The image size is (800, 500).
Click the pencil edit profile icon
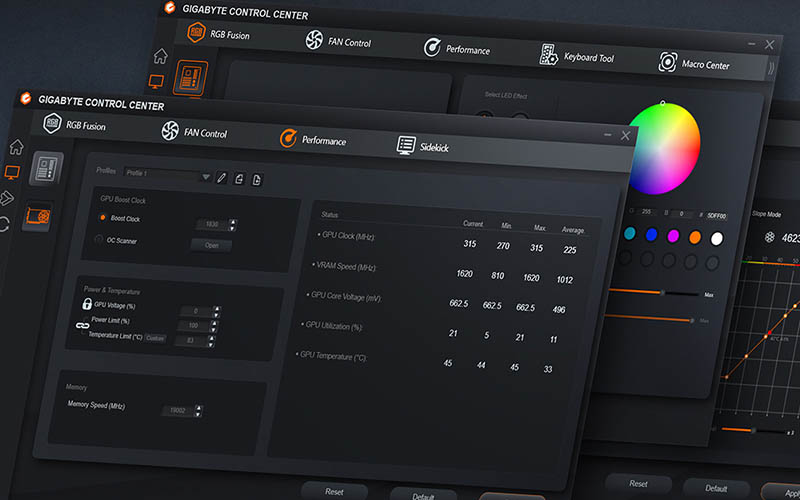tap(221, 178)
